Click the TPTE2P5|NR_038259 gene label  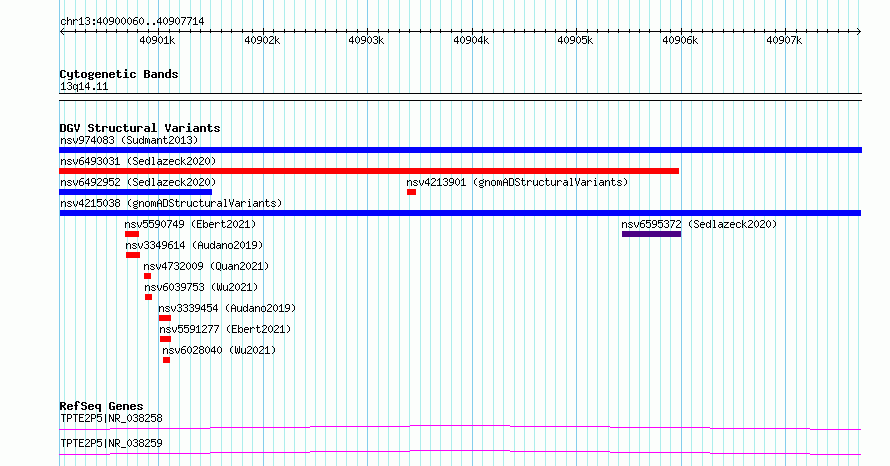pyautogui.click(x=111, y=443)
